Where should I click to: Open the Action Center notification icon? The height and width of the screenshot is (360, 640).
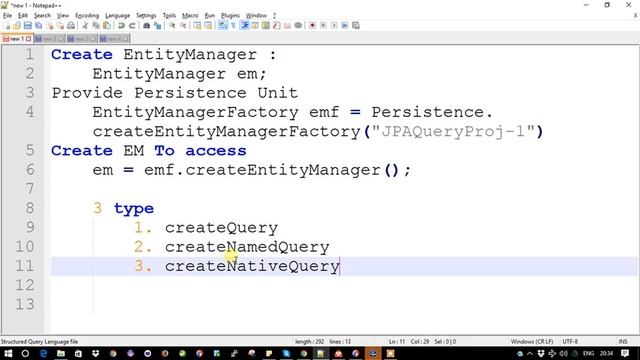pos(624,353)
